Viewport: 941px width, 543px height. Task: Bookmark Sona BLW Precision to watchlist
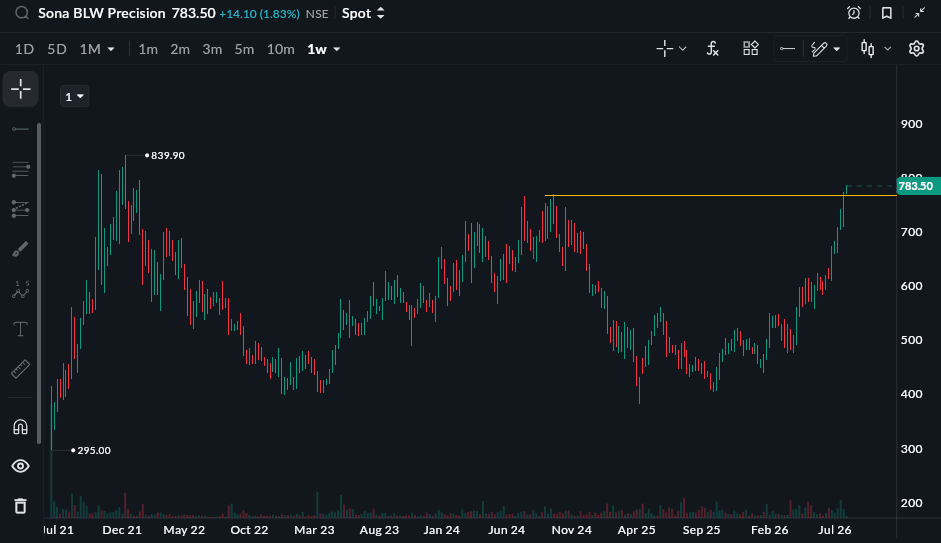coord(886,13)
